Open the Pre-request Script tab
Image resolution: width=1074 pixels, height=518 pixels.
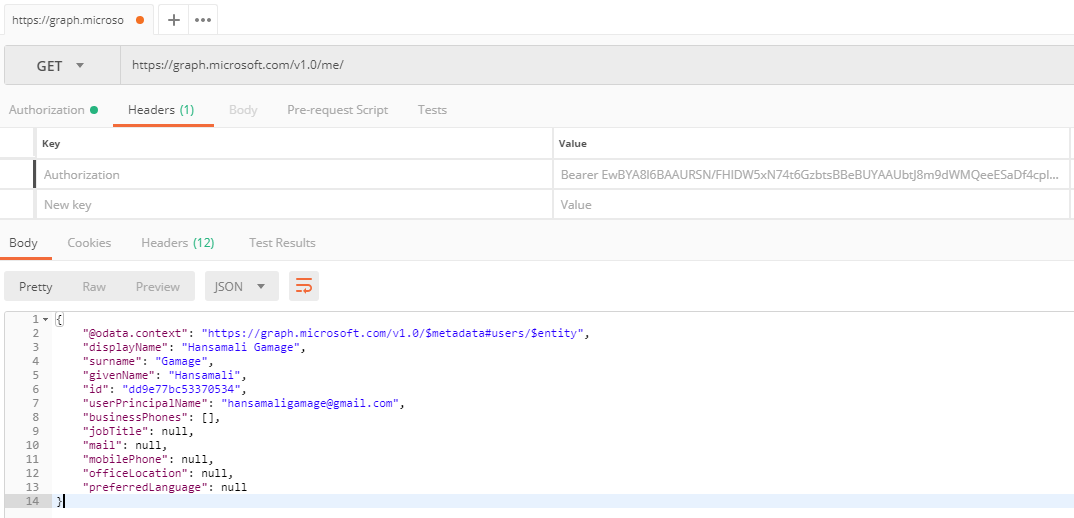tap(338, 110)
